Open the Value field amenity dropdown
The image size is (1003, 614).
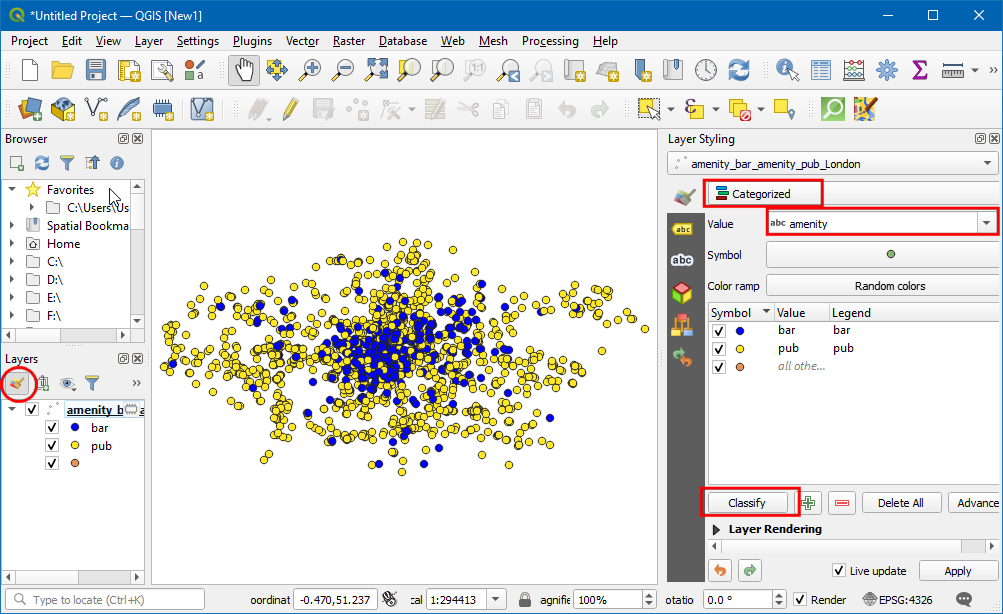coord(988,224)
